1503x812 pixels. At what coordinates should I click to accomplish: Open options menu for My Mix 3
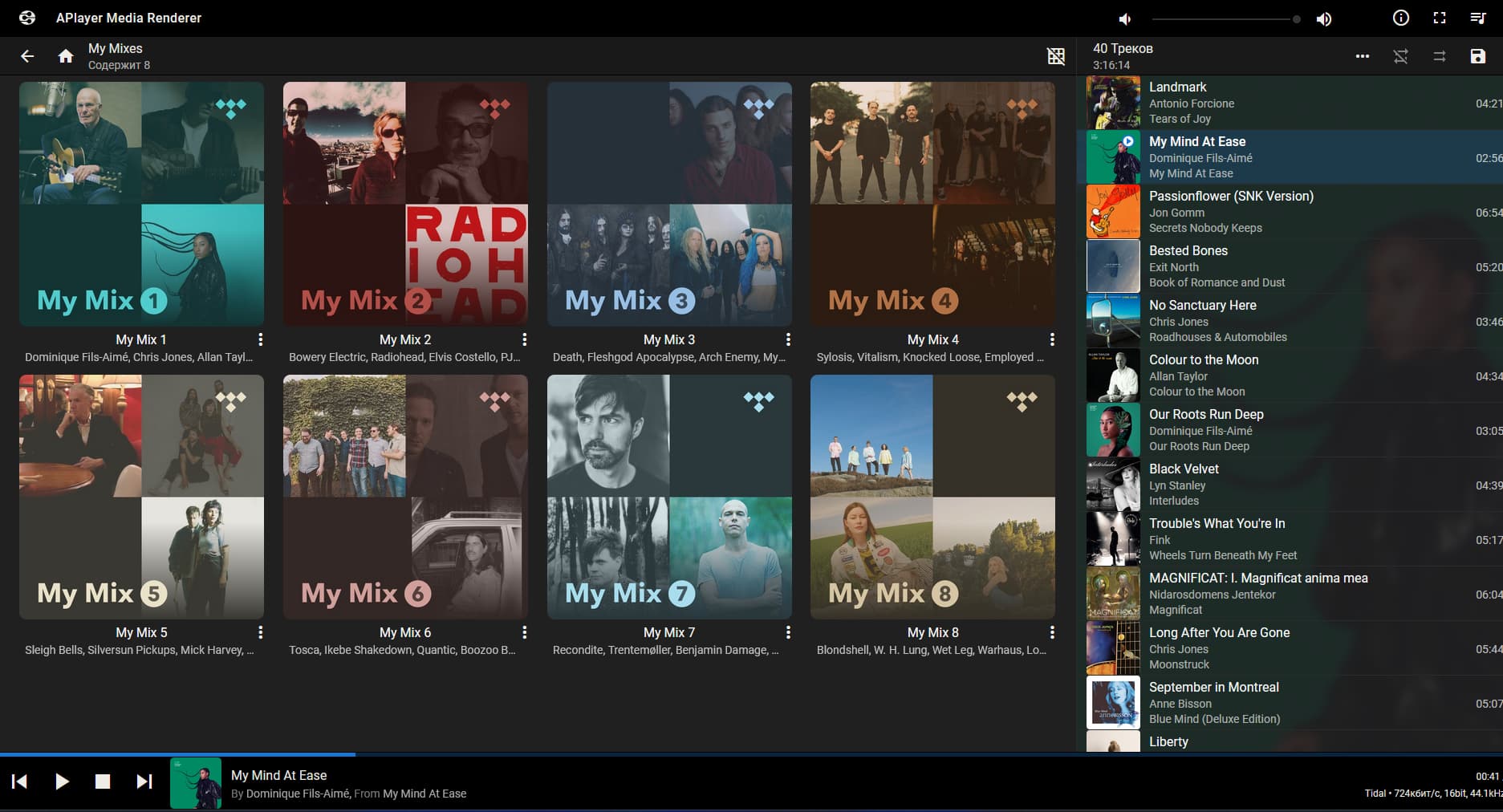pos(788,339)
